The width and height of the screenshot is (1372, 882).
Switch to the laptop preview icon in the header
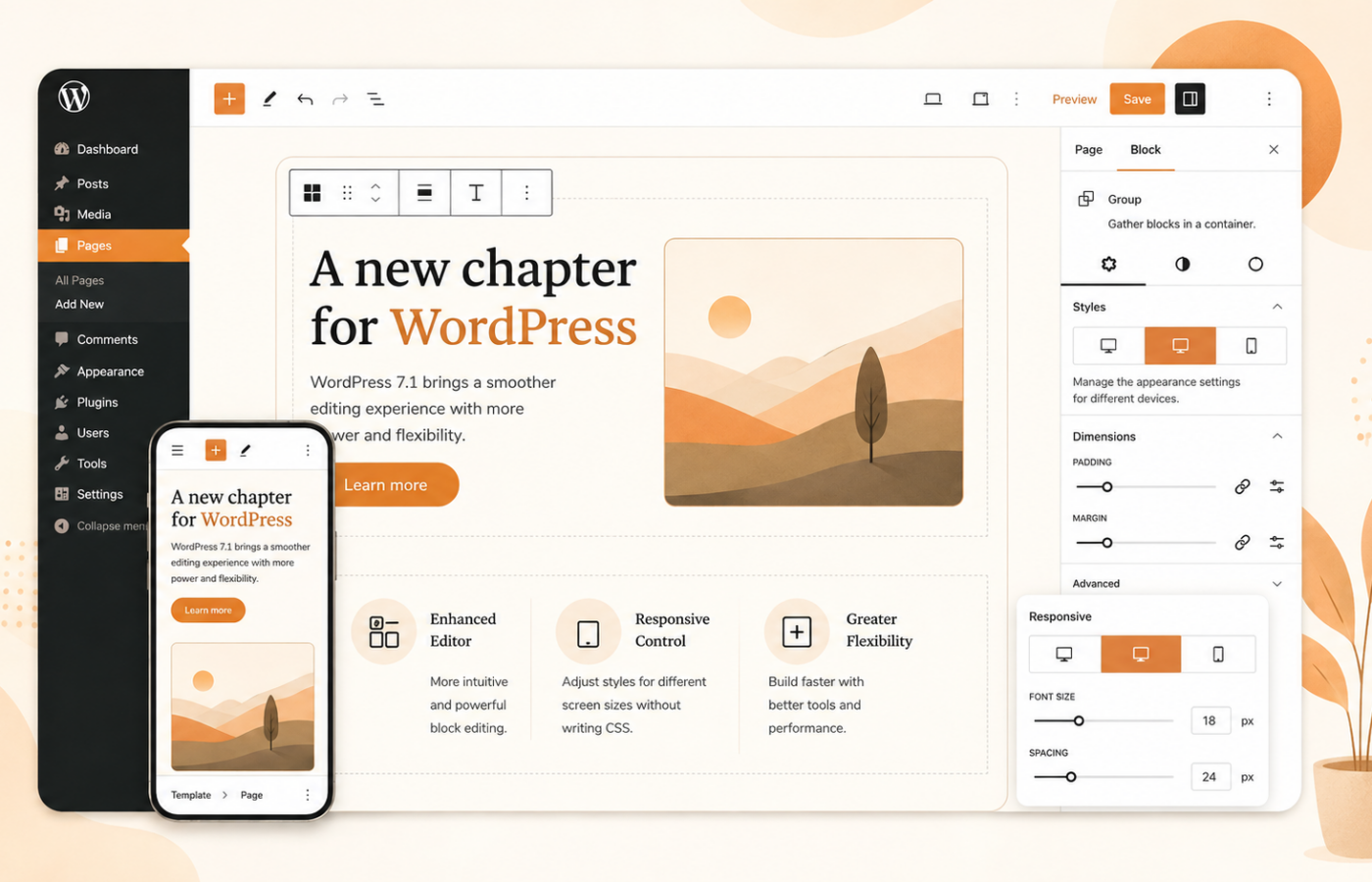(933, 99)
